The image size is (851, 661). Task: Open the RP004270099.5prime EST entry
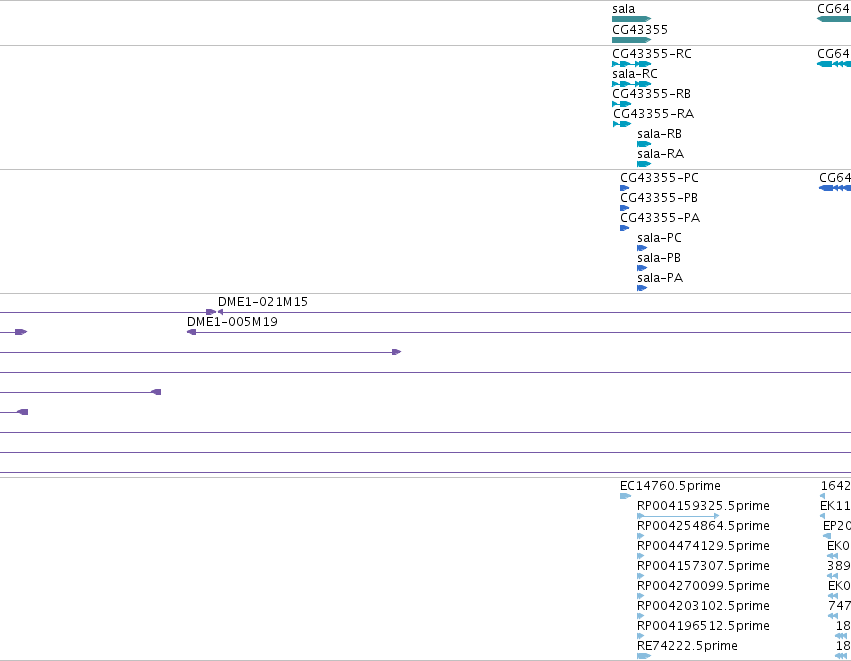(703, 586)
